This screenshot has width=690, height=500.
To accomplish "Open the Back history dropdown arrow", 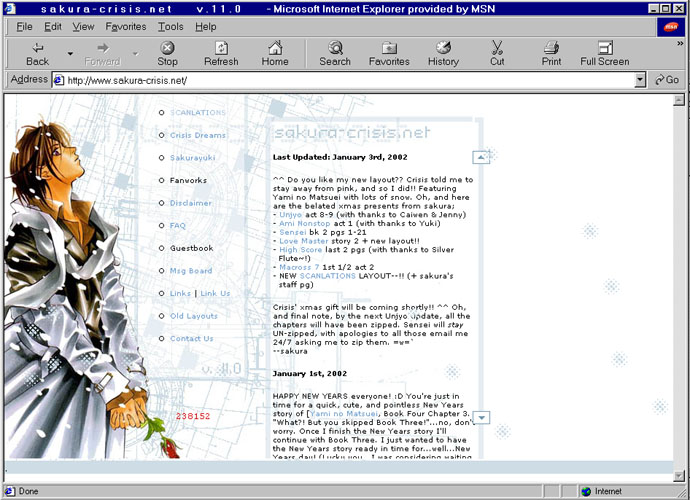I will pyautogui.click(x=70, y=54).
